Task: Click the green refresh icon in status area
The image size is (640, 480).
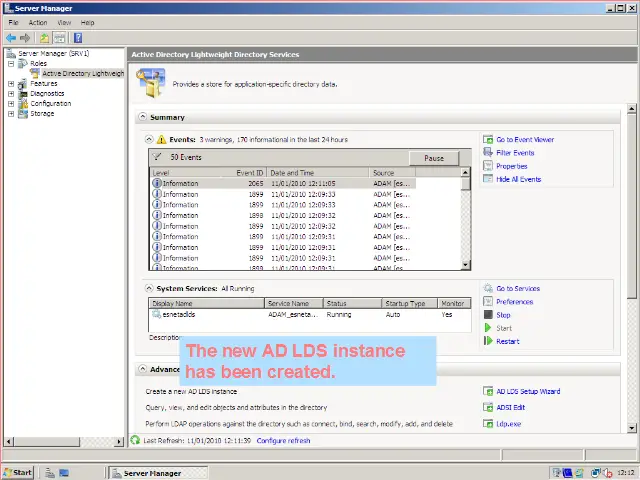Action: click(135, 440)
